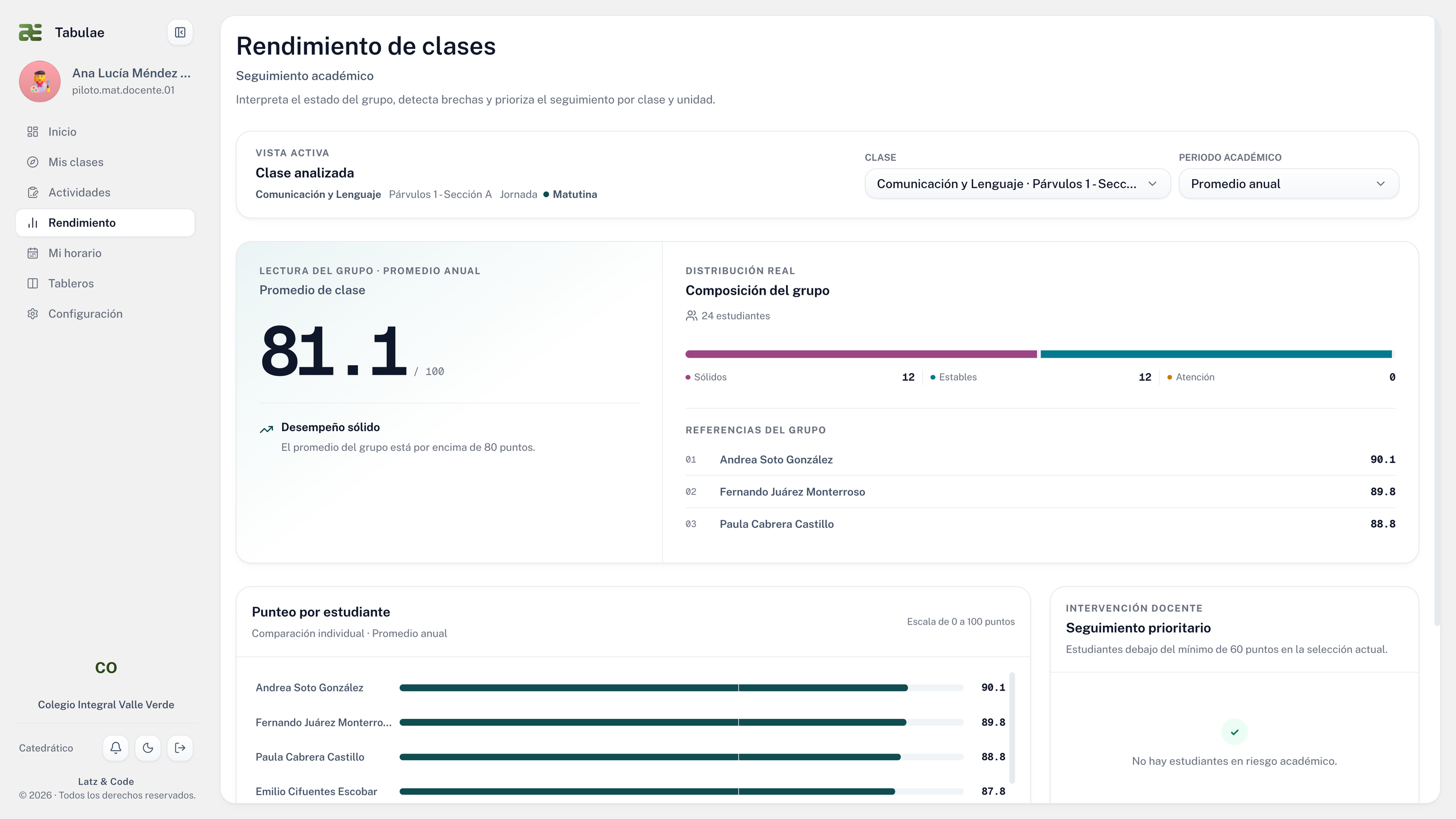Click the logout icon
Screen dimensions: 1456x819
[x=180, y=748]
